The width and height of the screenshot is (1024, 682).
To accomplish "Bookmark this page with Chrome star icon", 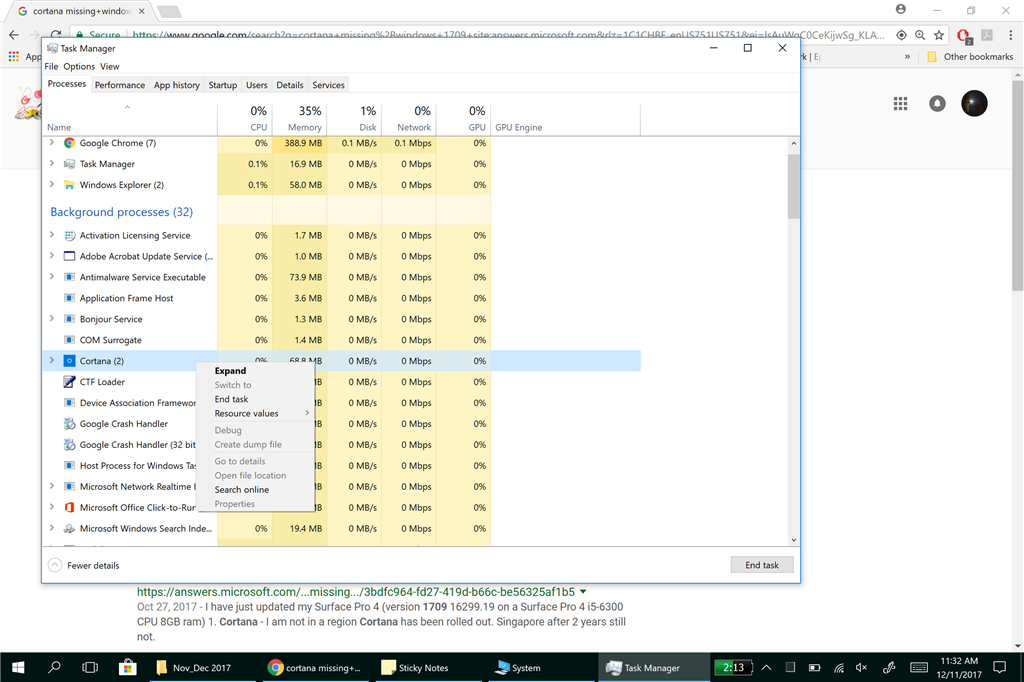I will pyautogui.click(x=939, y=35).
